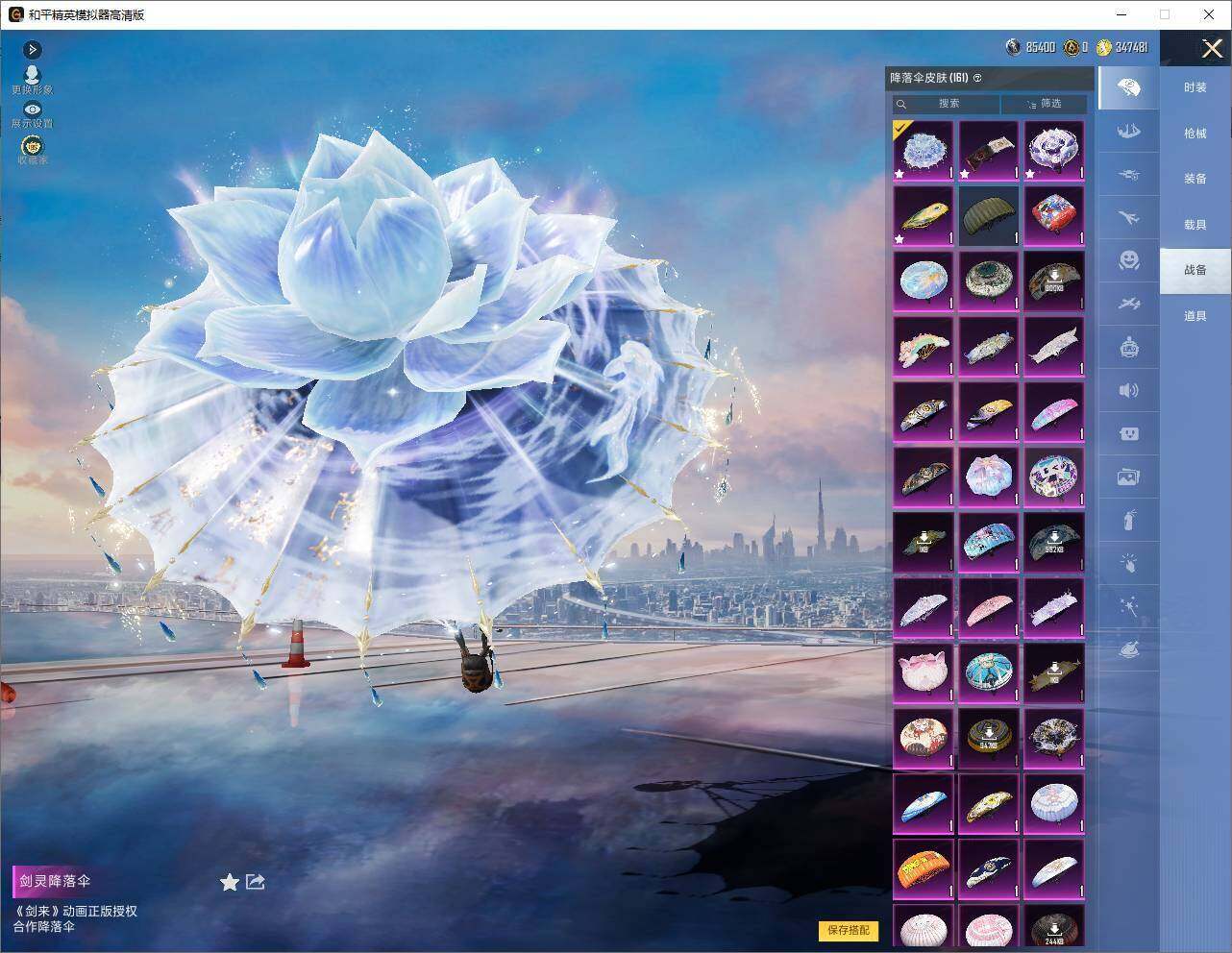
Task: Select the smiley emote category icon
Action: (1129, 260)
